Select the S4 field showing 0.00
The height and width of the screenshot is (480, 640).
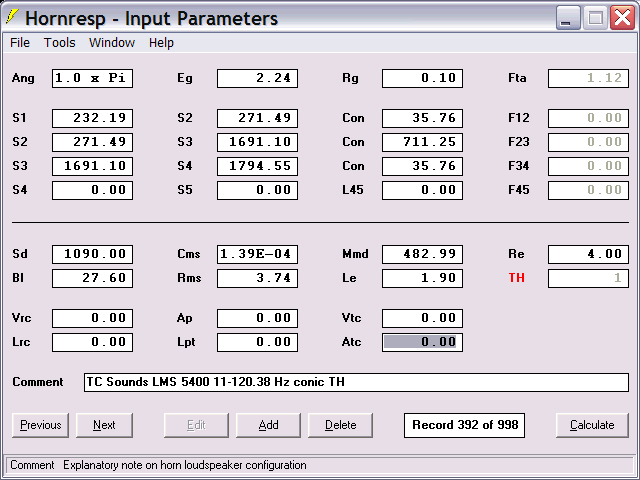click(92, 190)
